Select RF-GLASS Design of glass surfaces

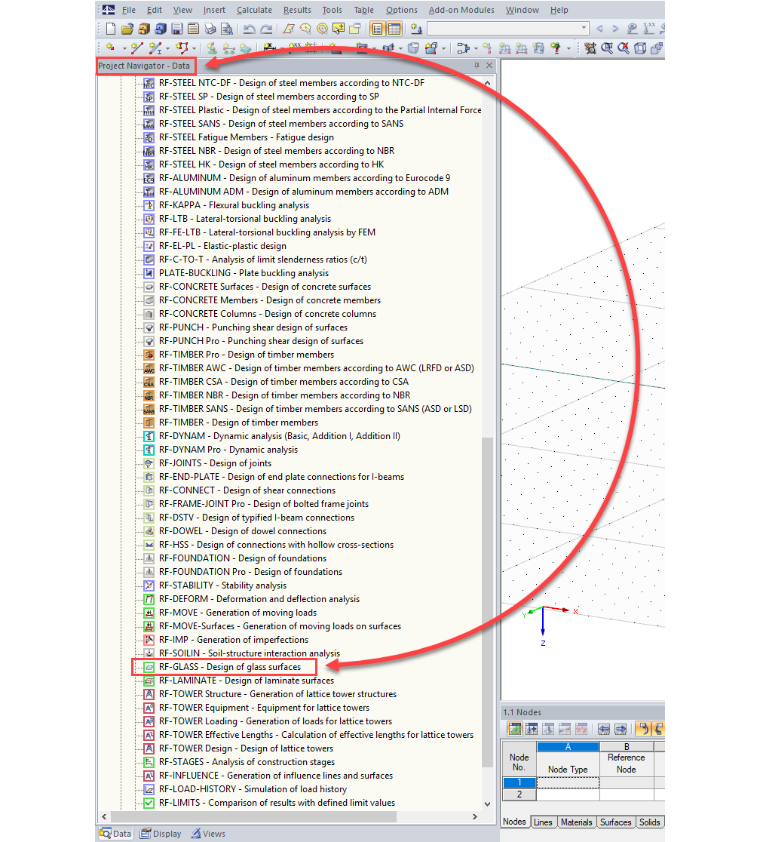click(230, 666)
